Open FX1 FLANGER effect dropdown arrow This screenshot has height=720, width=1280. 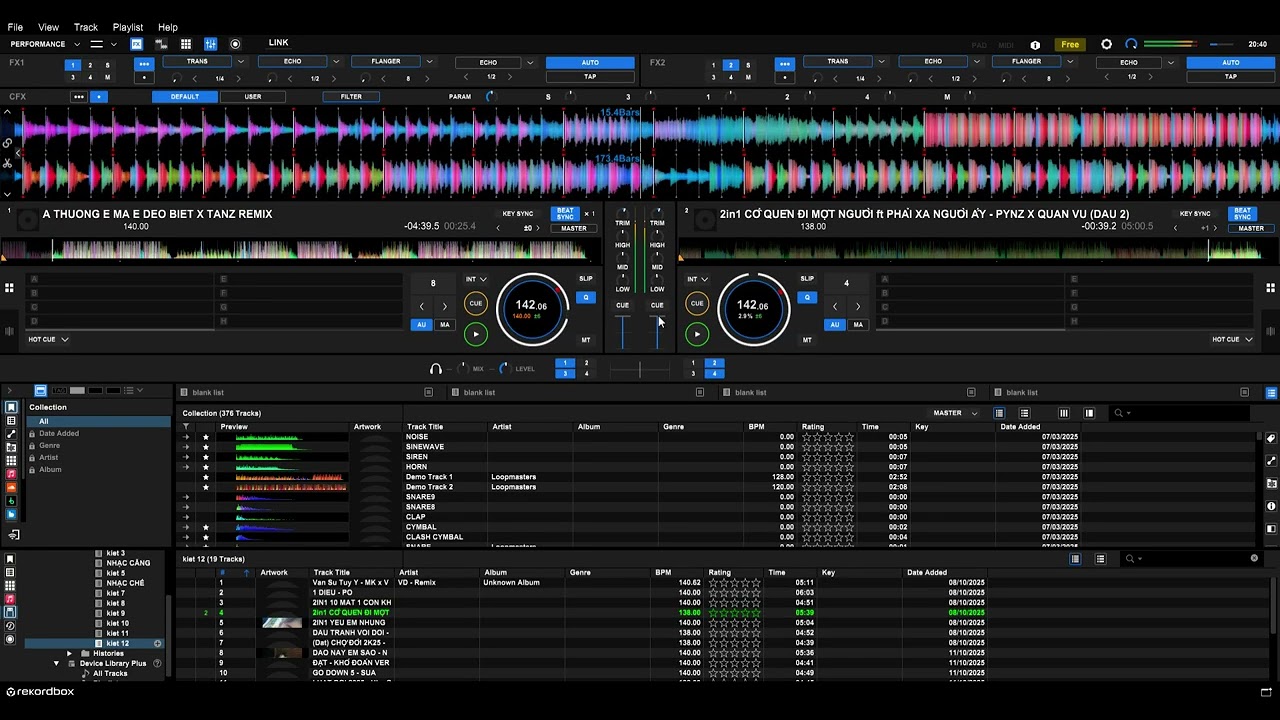tap(429, 62)
